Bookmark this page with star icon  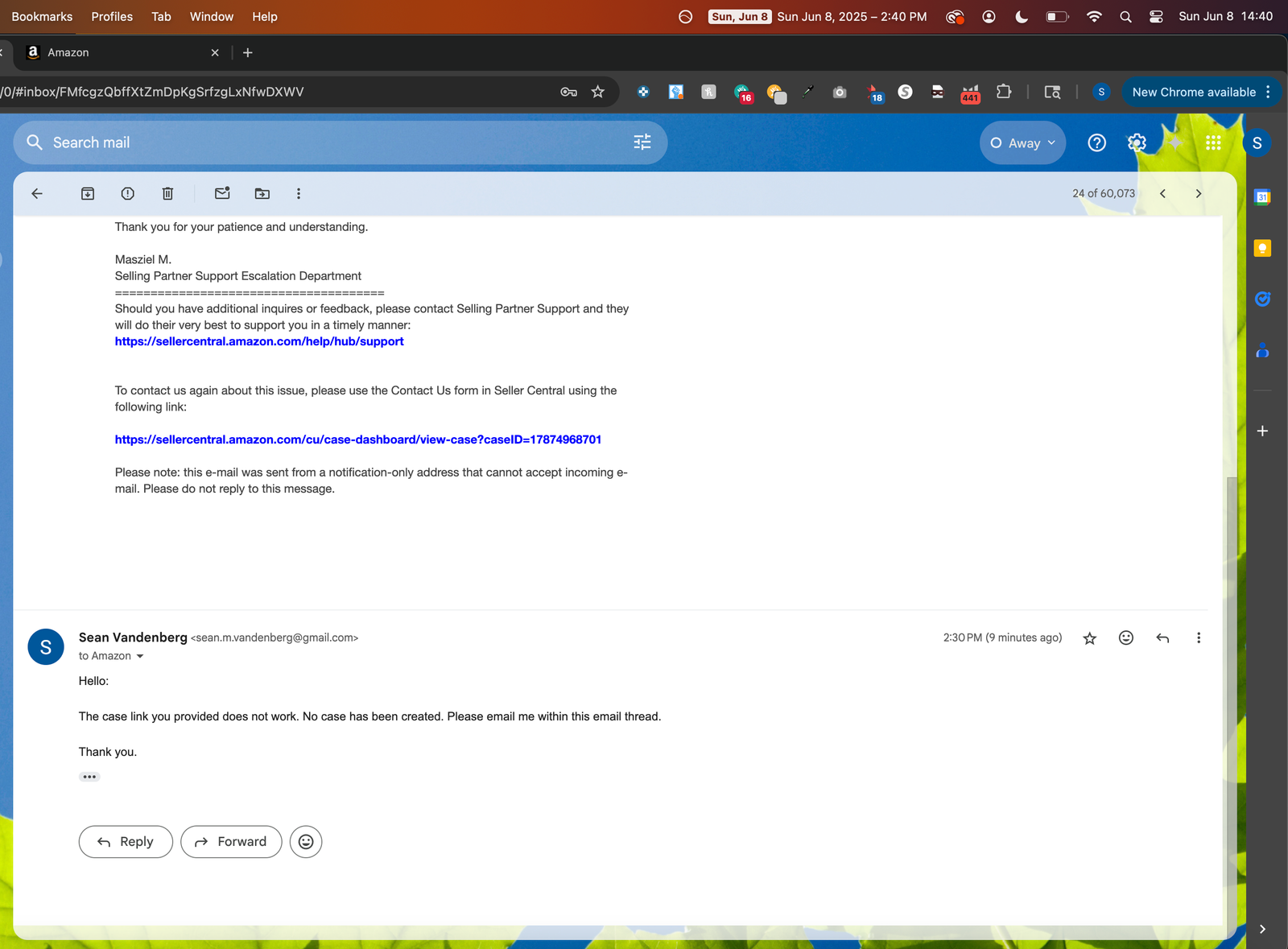[x=597, y=92]
